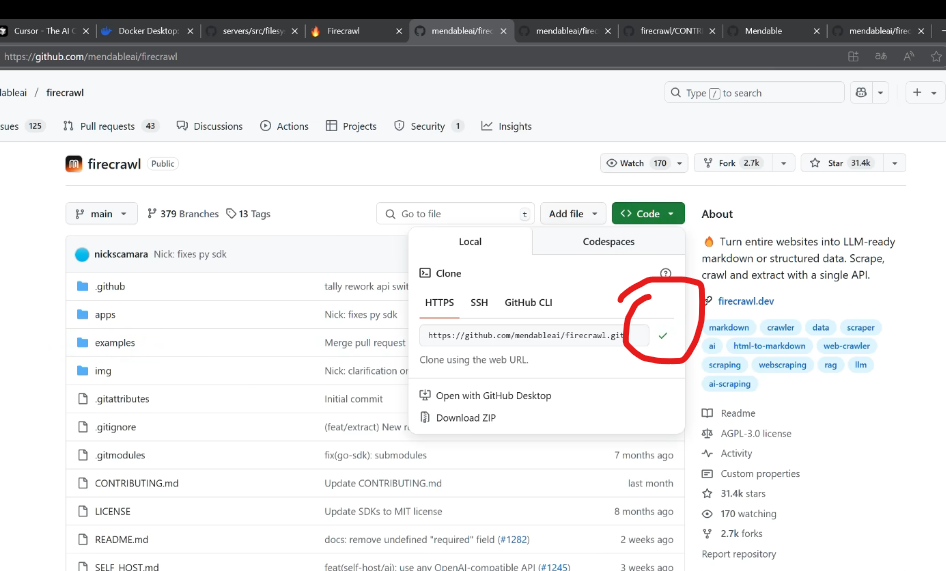Click the read aloud icon in address bar

(x=909, y=56)
